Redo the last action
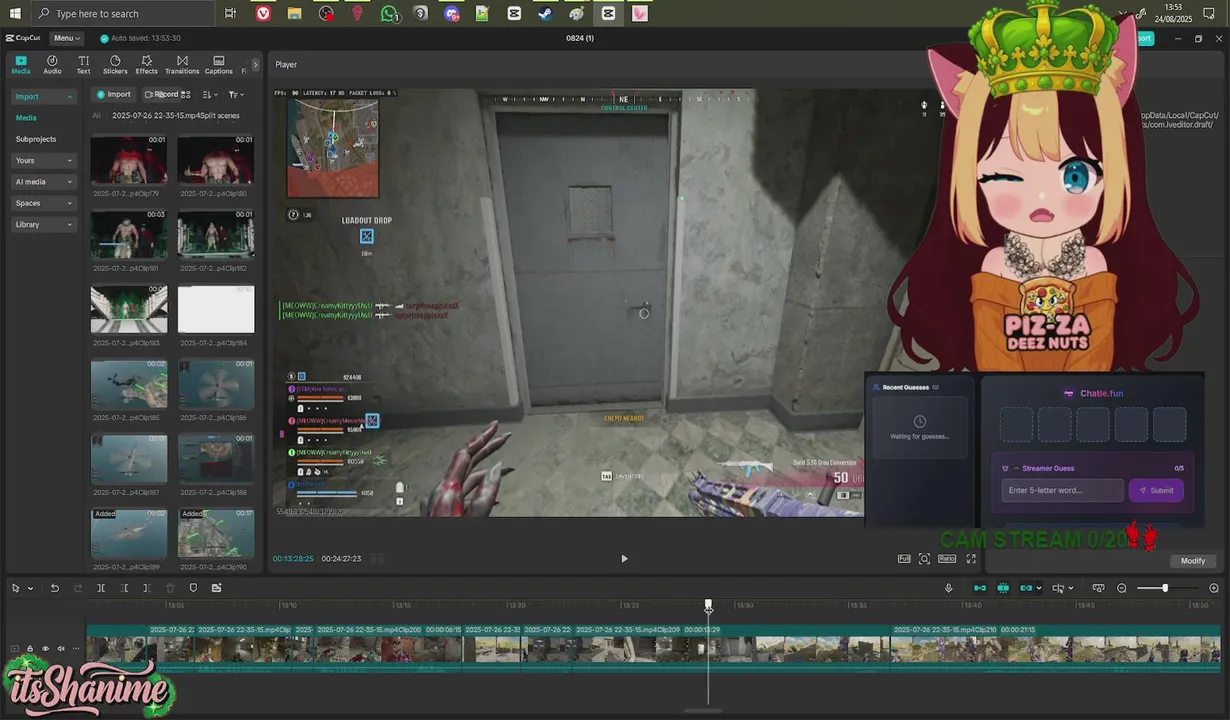The height and width of the screenshot is (720, 1230). tap(78, 588)
